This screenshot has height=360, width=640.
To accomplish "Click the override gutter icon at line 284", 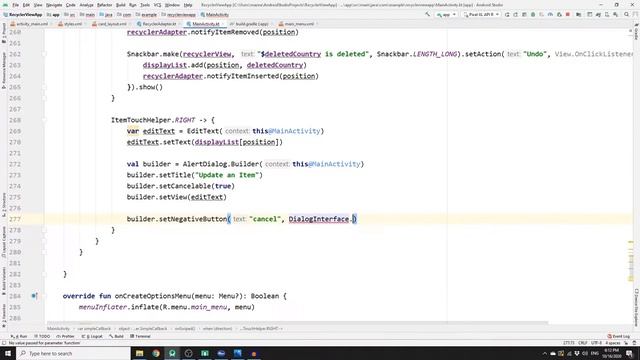I will pyautogui.click(x=34, y=296).
